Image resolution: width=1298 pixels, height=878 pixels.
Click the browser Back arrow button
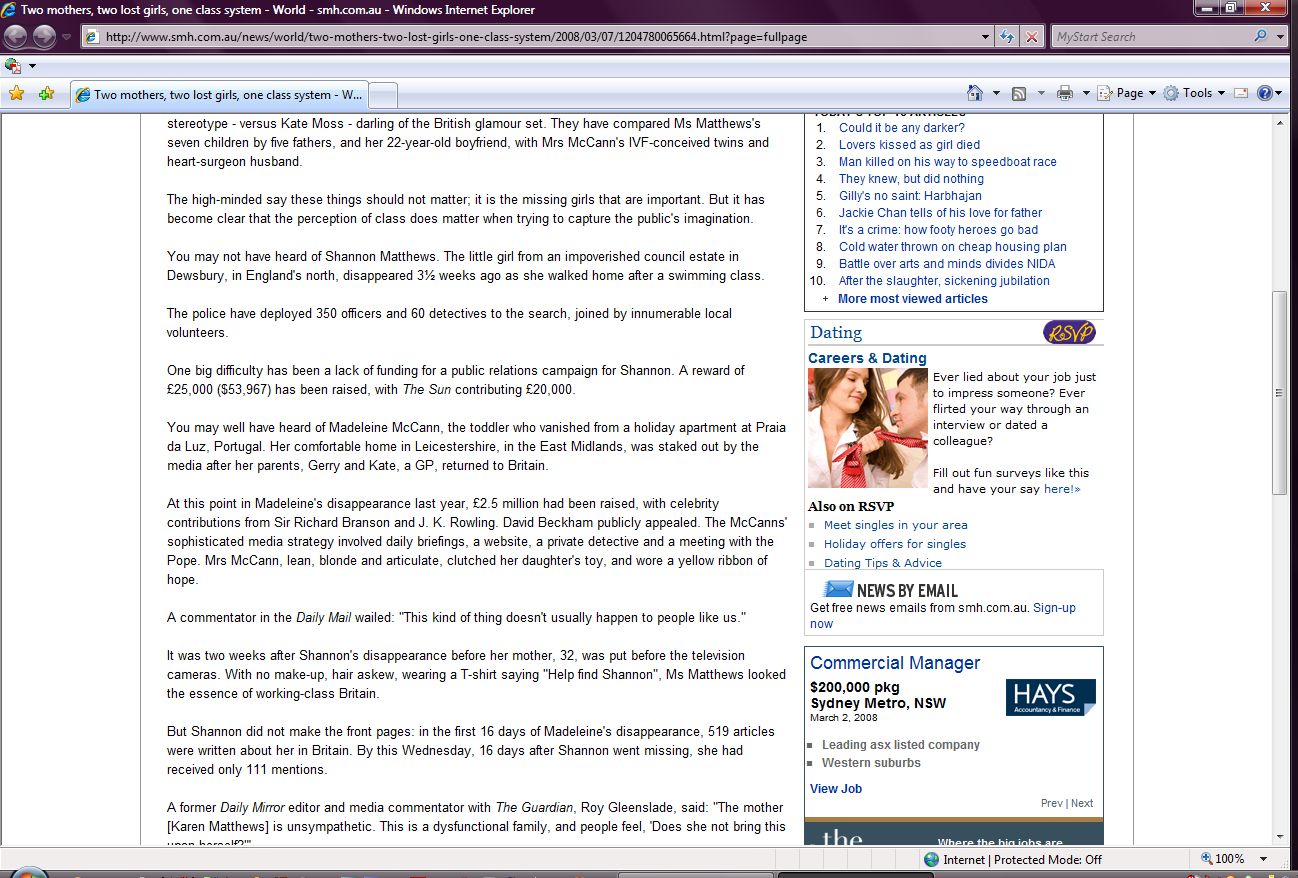coord(16,37)
